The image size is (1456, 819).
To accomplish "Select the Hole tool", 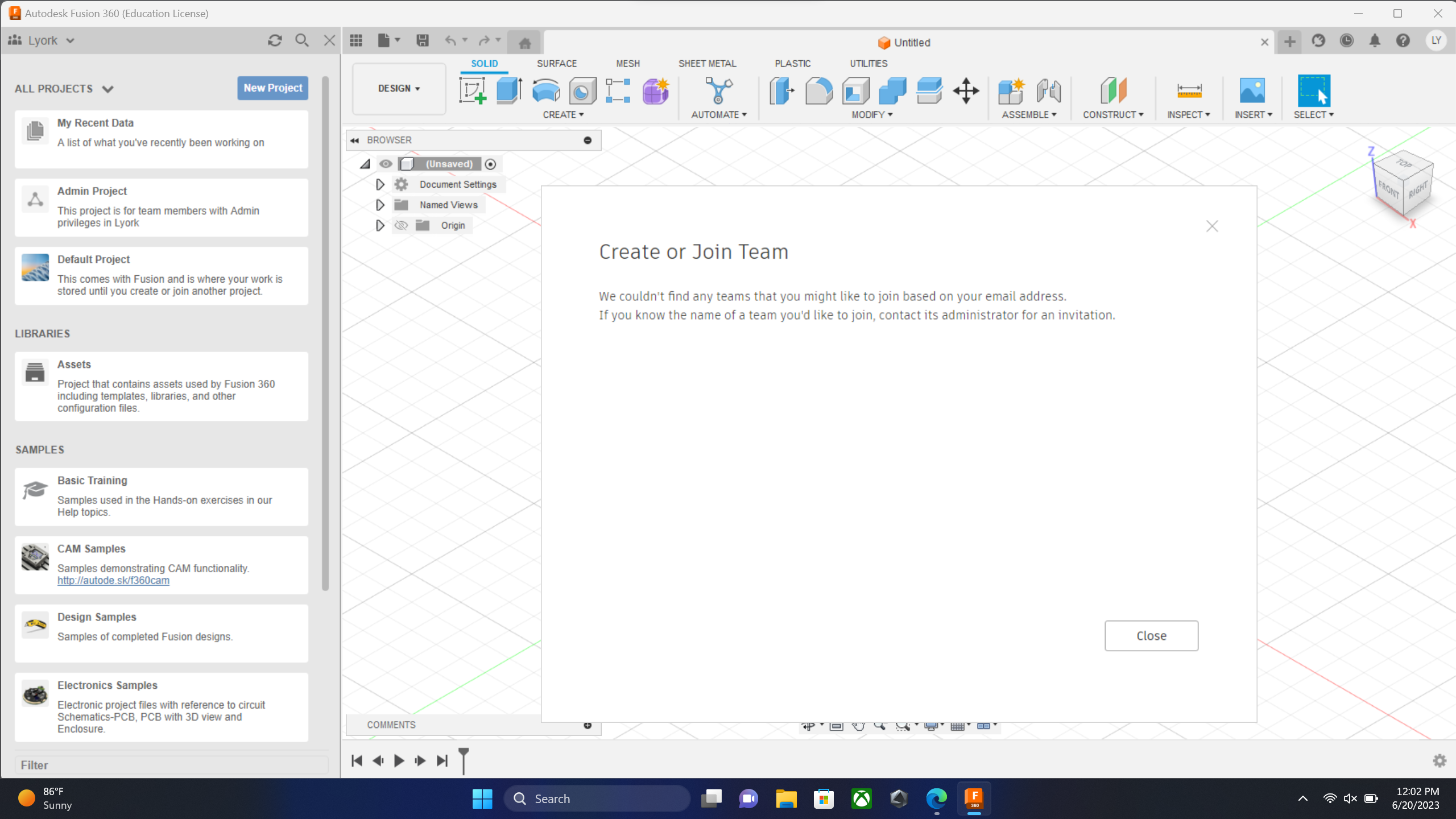I will tap(582, 91).
